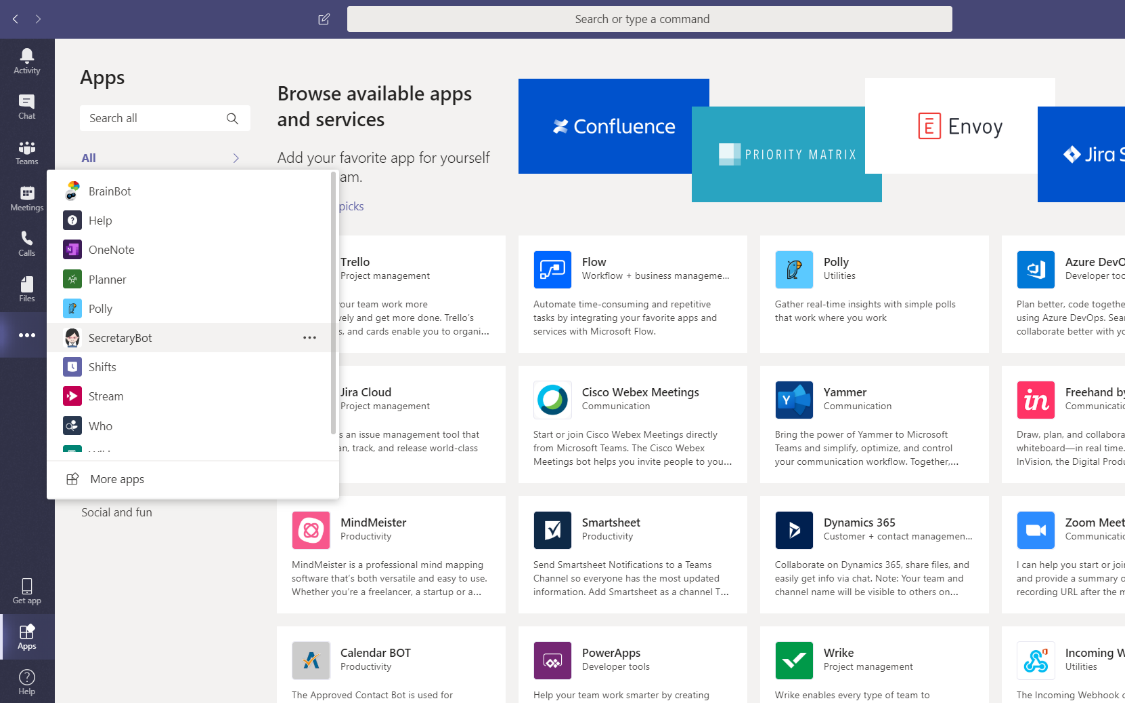This screenshot has width=1125, height=703.
Task: Select Planner from the apps flyout
Action: click(107, 280)
